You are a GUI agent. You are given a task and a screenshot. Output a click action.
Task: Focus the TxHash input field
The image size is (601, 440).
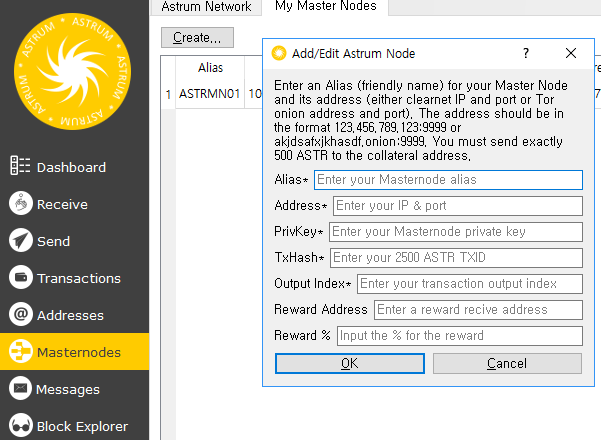456,258
